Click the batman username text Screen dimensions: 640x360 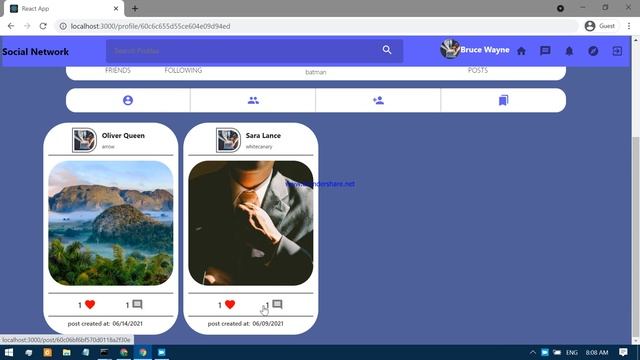(x=316, y=72)
